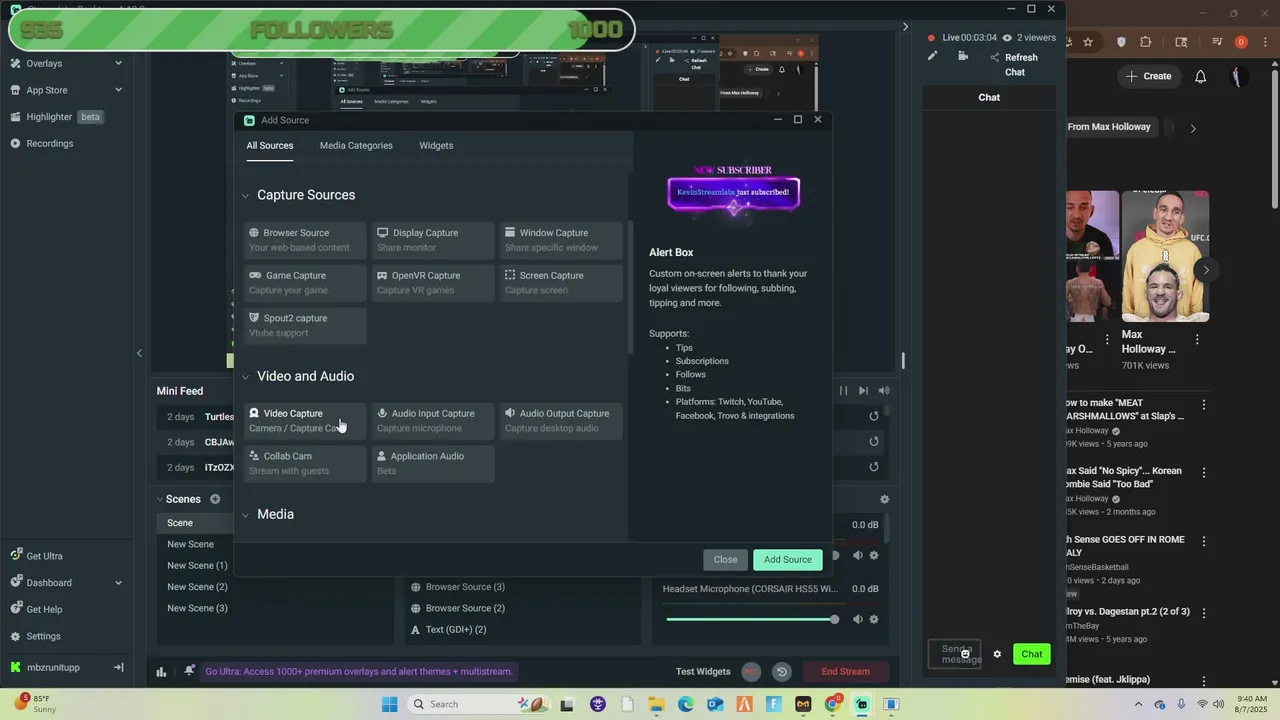Select Application Audio beta source

[x=433, y=464]
